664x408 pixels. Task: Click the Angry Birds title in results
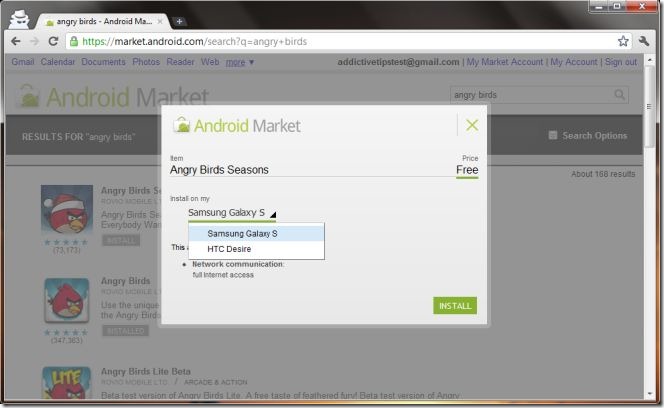coord(125,281)
